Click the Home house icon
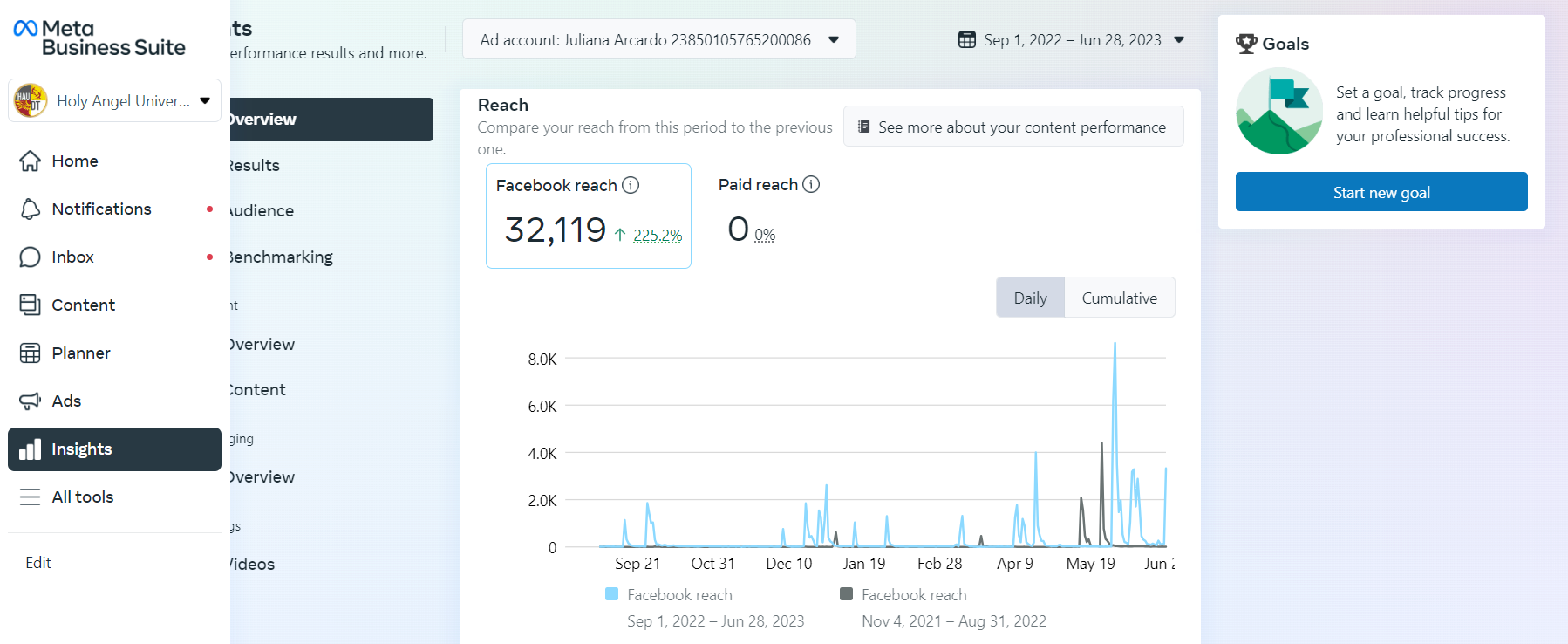Screen dimensions: 1568x644 (x=30, y=161)
